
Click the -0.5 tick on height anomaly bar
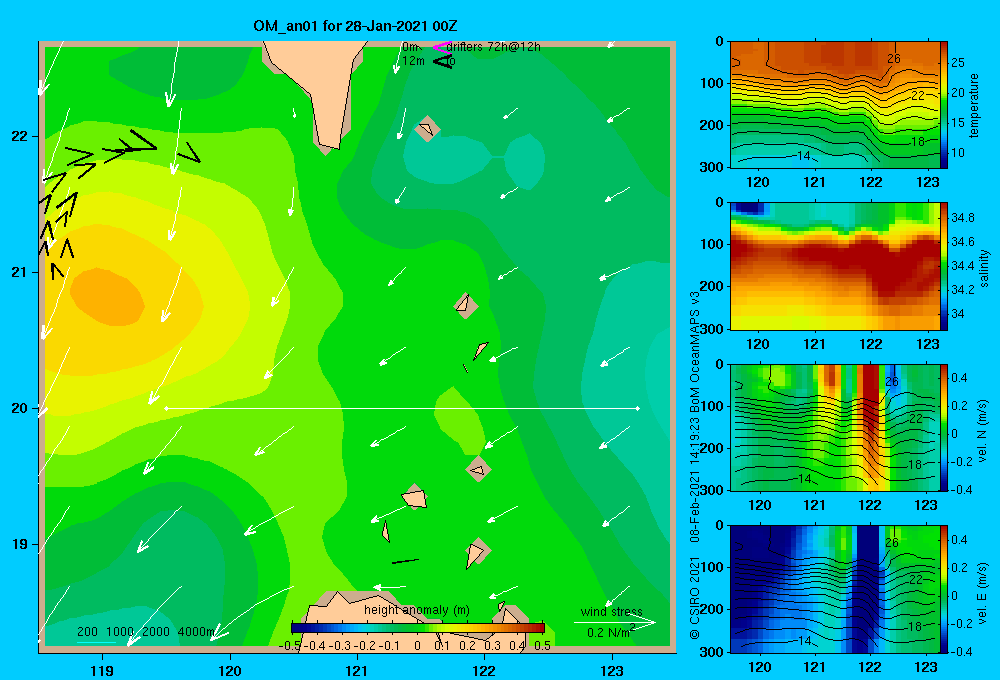pyautogui.click(x=290, y=645)
